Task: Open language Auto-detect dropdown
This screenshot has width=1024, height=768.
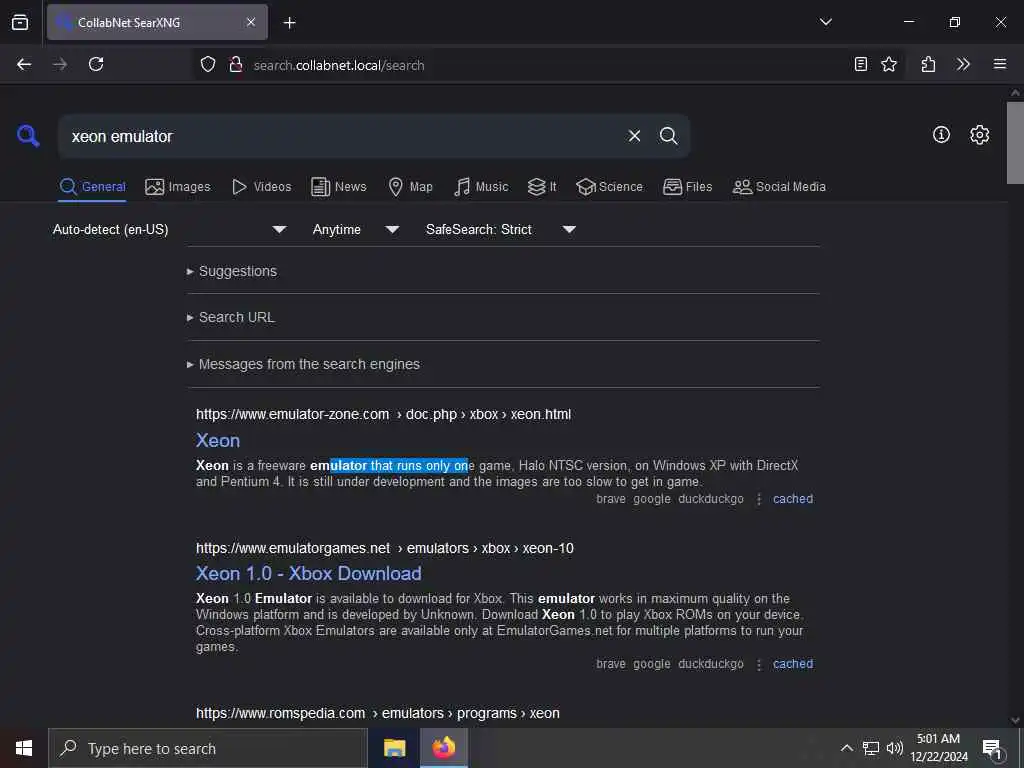Action: (x=170, y=229)
